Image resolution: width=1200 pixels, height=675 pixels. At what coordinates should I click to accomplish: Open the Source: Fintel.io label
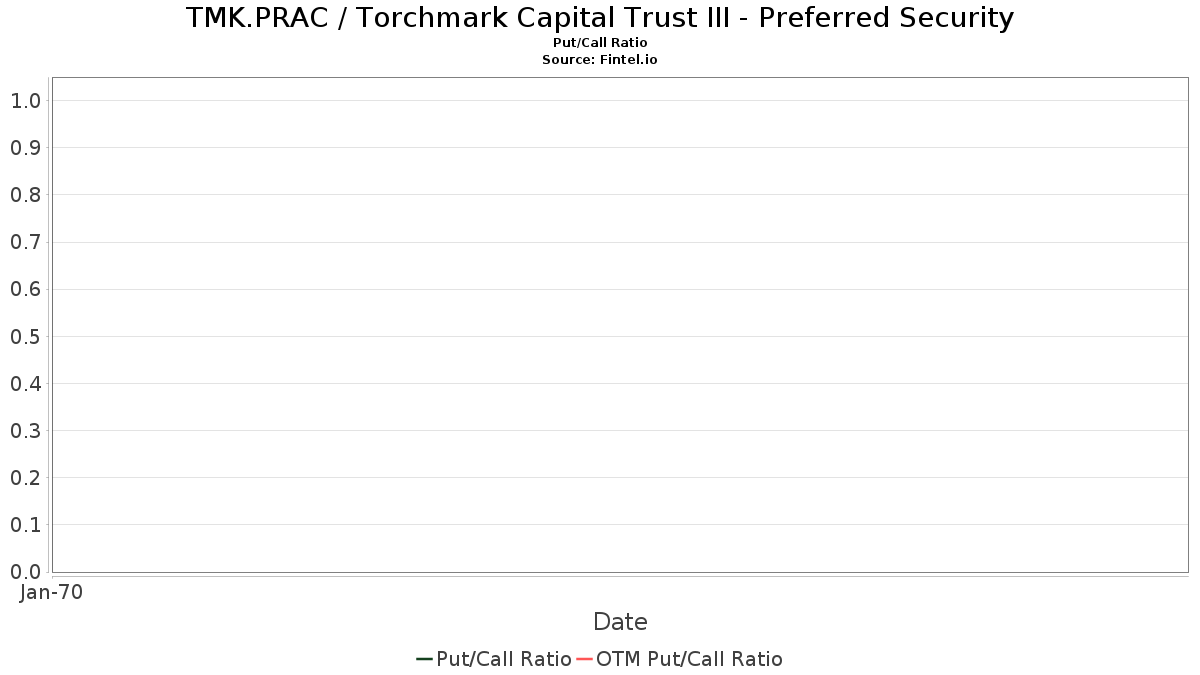600,59
